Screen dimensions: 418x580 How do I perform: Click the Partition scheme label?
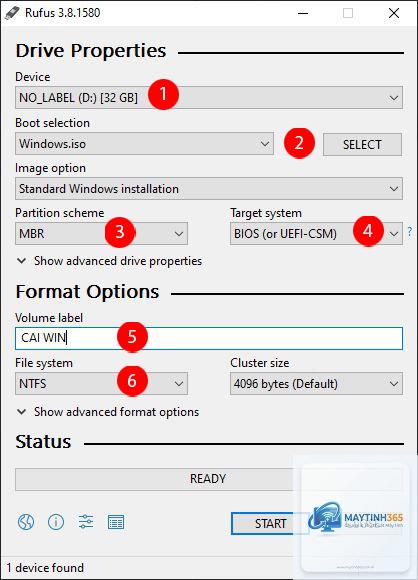coord(60,213)
